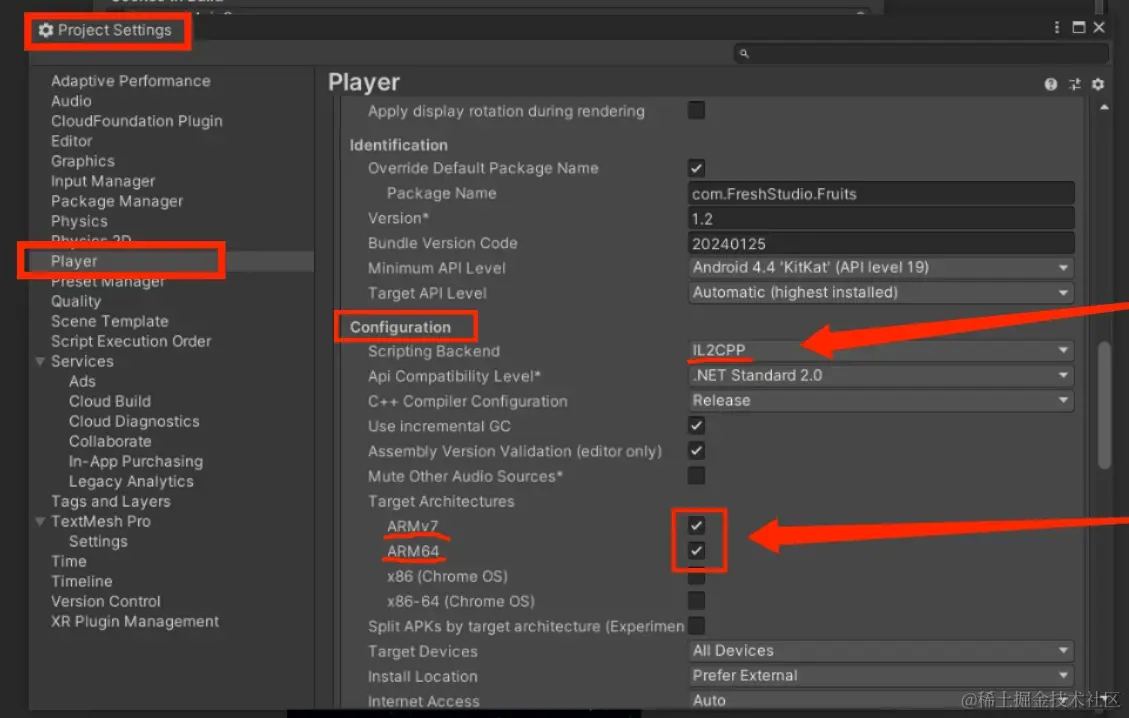Viewport: 1129px width, 718px height.
Task: Open Api Compatibility Level dropdown
Action: point(881,376)
